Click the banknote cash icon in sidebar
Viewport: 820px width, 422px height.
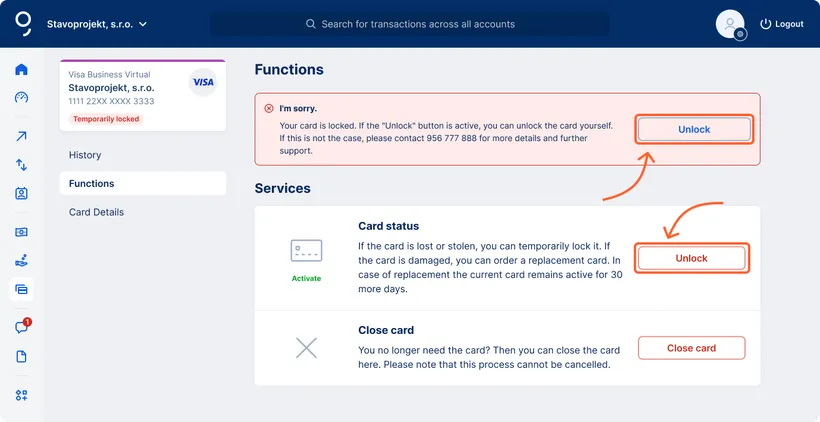click(x=21, y=232)
